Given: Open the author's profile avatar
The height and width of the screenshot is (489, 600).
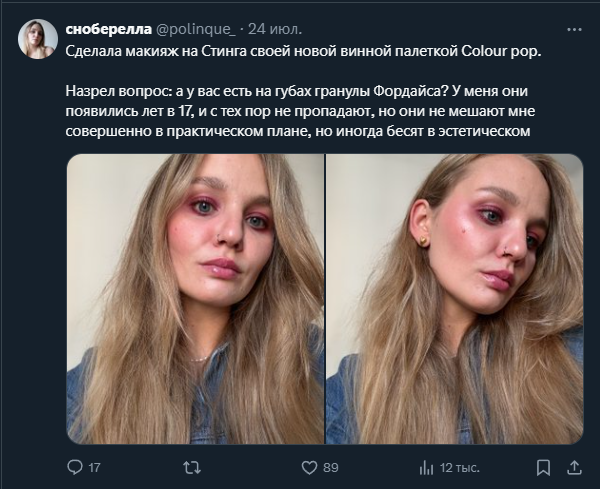Looking at the screenshot, I should (x=37, y=39).
